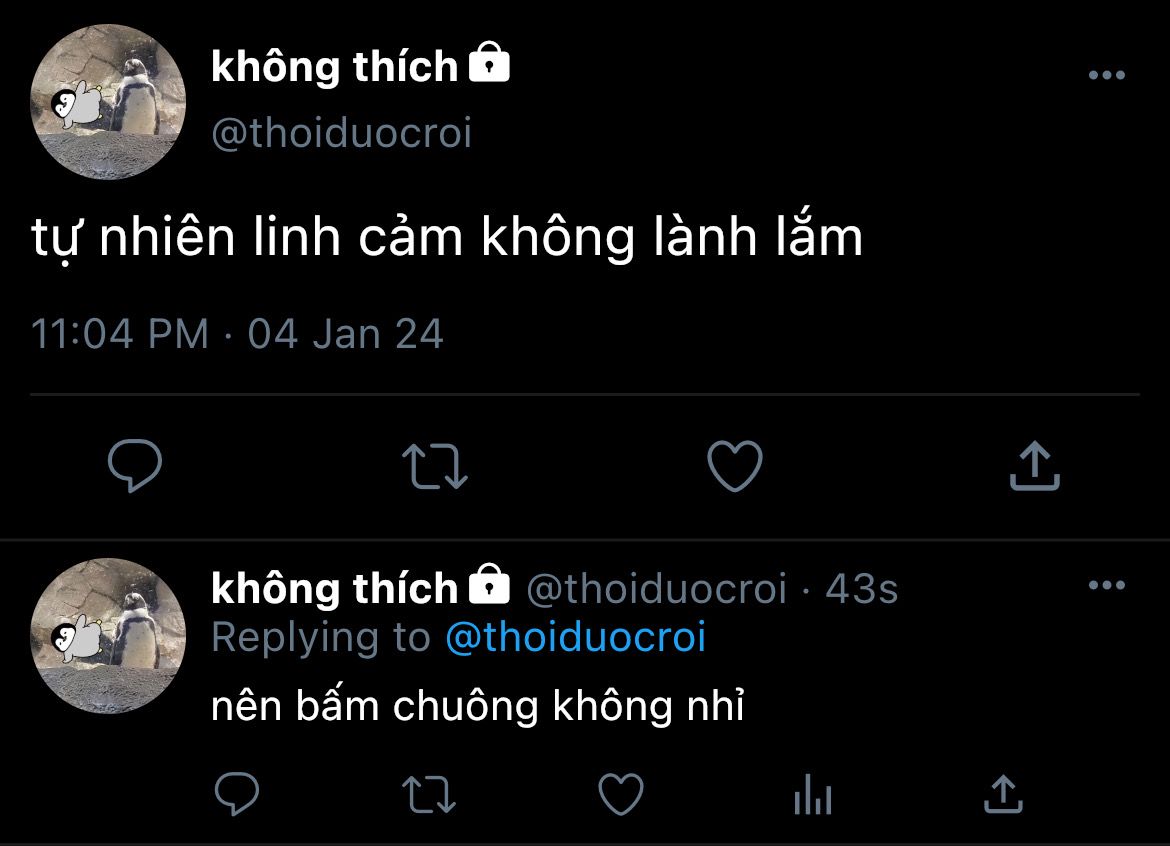1170x846 pixels.
Task: View analytics bar chart icon on reply
Action: (813, 794)
